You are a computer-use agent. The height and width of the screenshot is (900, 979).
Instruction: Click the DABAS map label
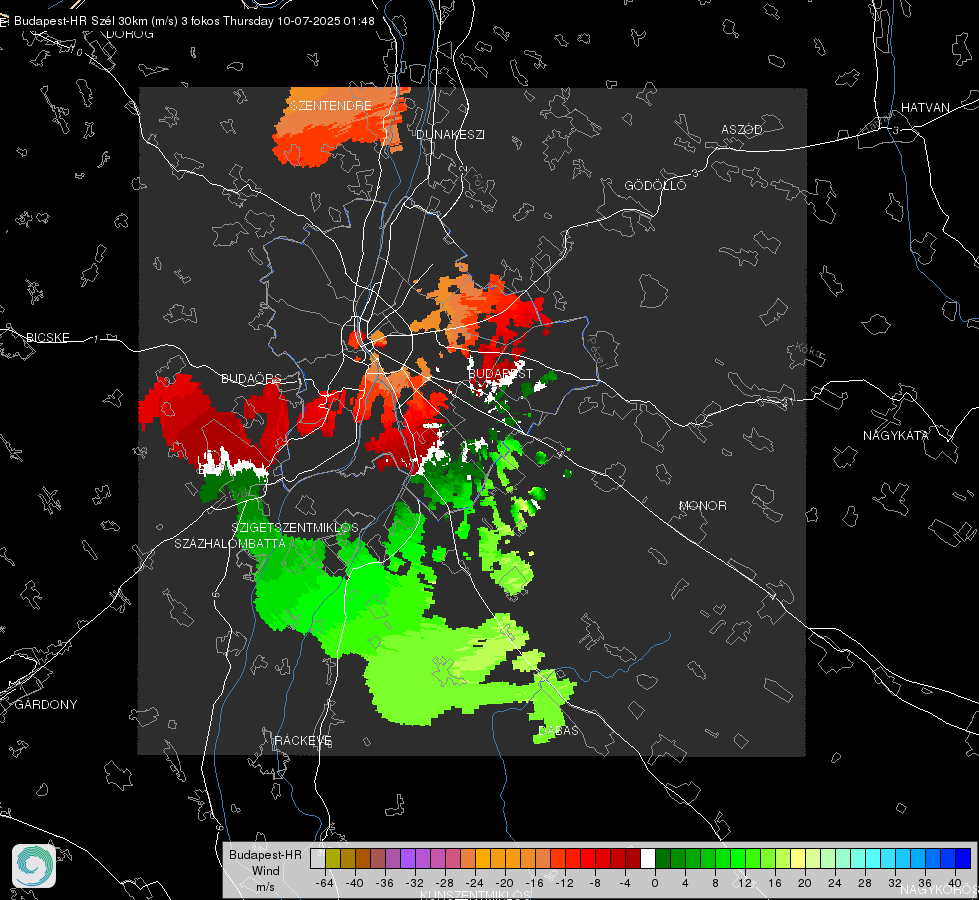pyautogui.click(x=559, y=730)
